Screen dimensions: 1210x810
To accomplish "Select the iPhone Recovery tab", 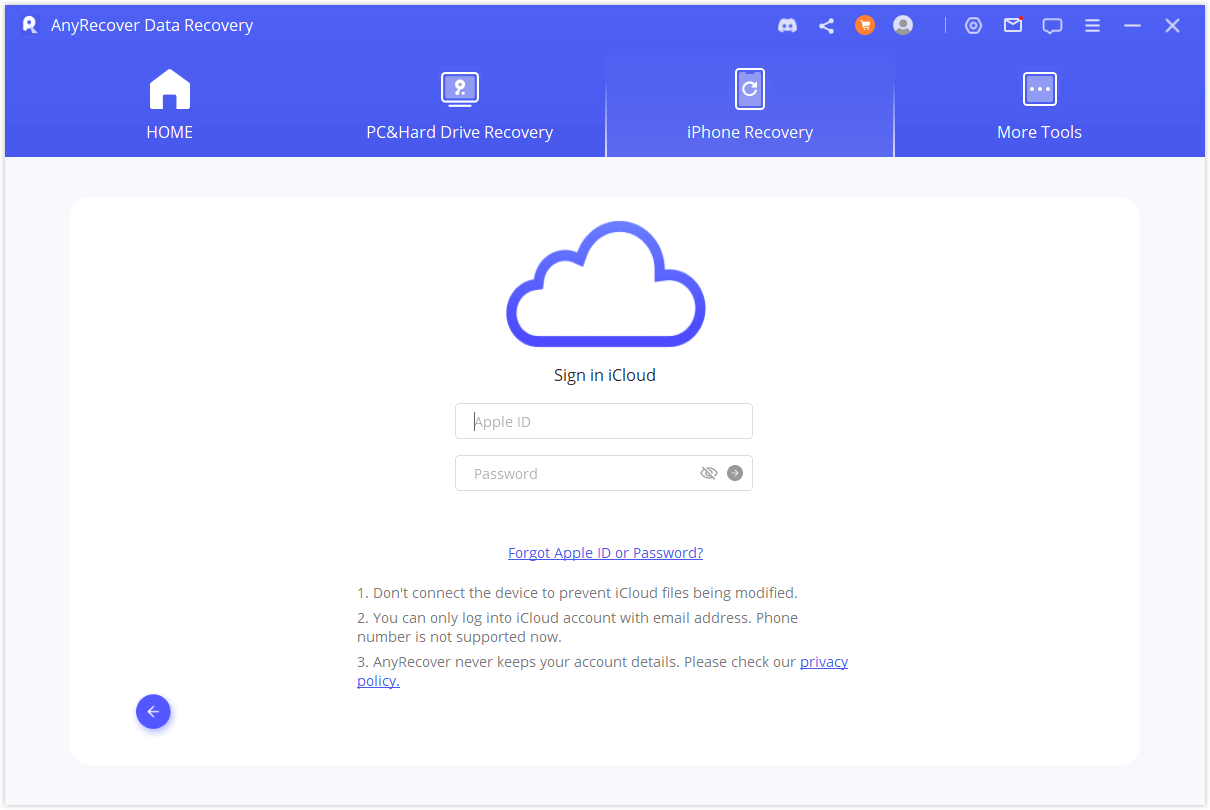I will pos(750,106).
